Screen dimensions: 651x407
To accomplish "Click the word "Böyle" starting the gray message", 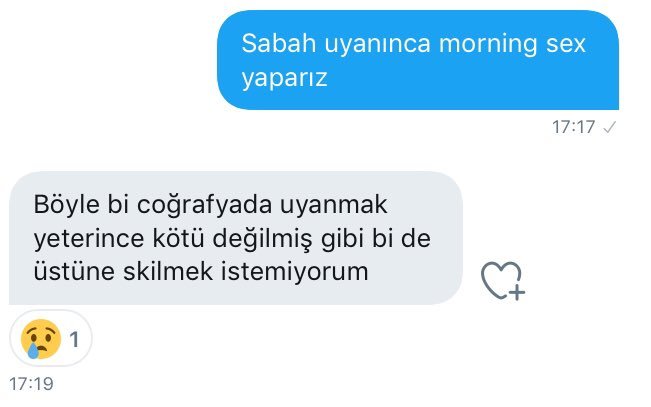I will coord(66,206).
